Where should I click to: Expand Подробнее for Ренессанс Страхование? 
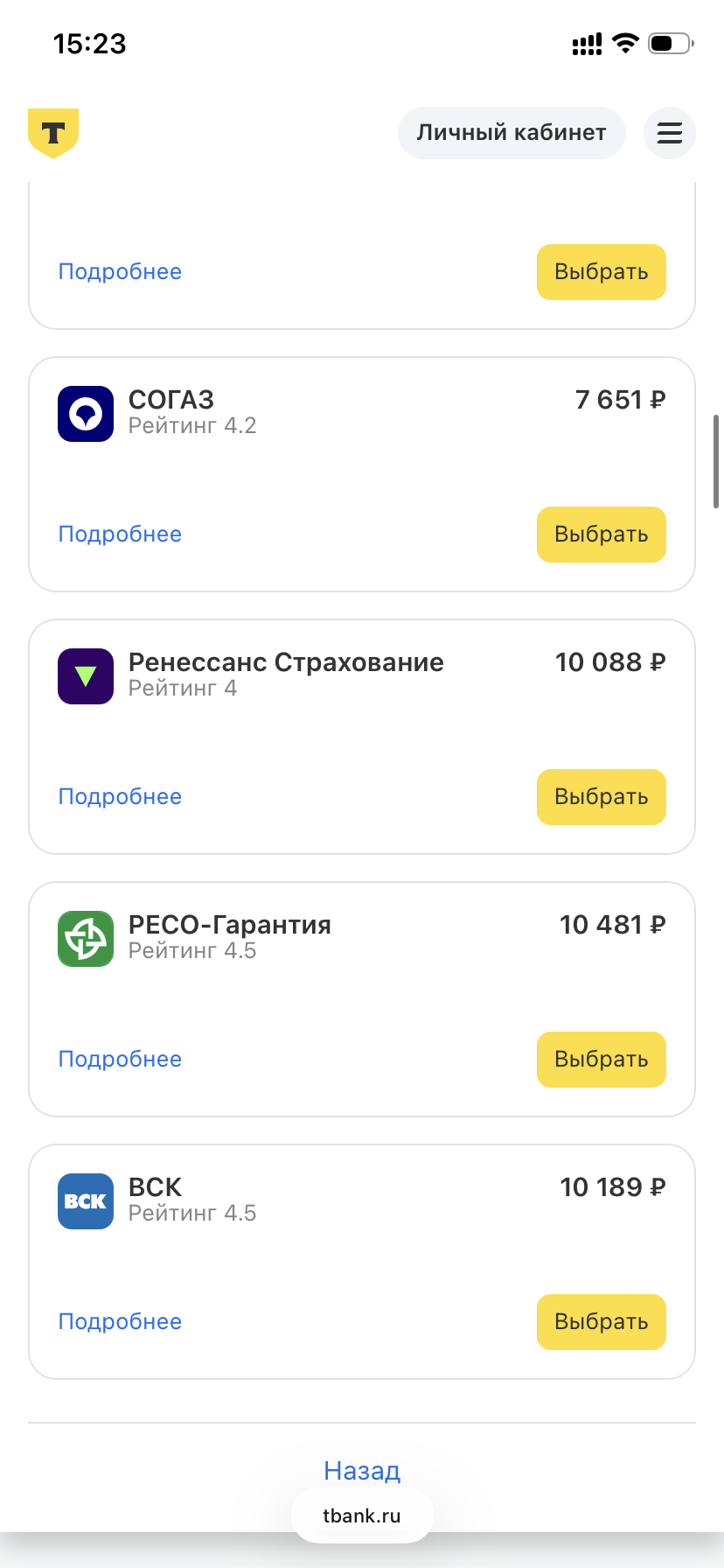point(120,797)
